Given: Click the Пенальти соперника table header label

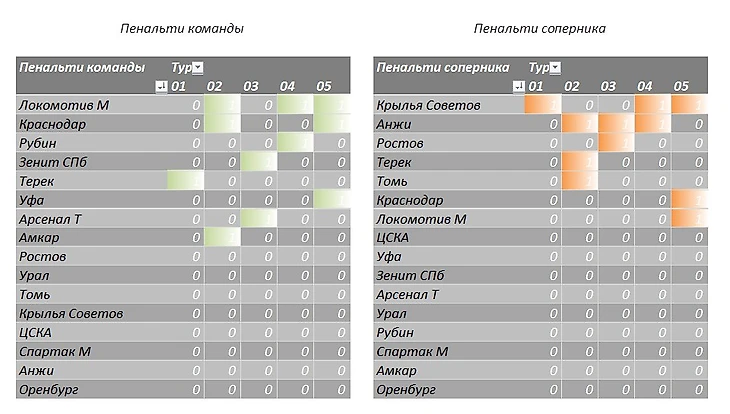Looking at the screenshot, I should coord(443,68).
